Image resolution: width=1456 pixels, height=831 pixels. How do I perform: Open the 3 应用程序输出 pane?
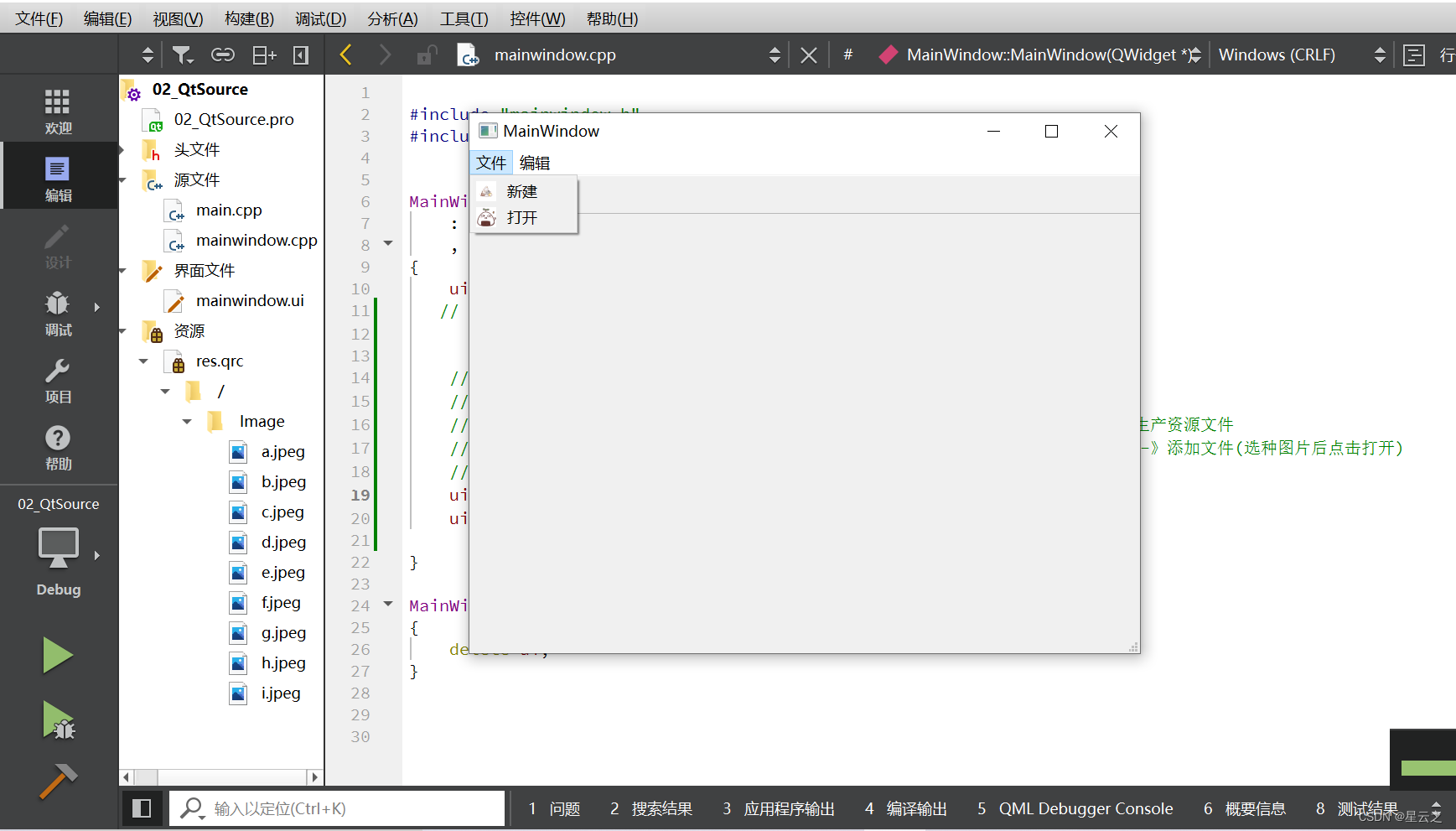pos(779,808)
